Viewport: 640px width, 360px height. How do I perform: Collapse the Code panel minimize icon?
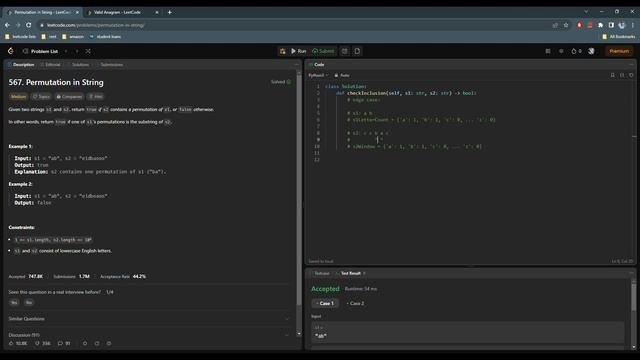(631, 64)
